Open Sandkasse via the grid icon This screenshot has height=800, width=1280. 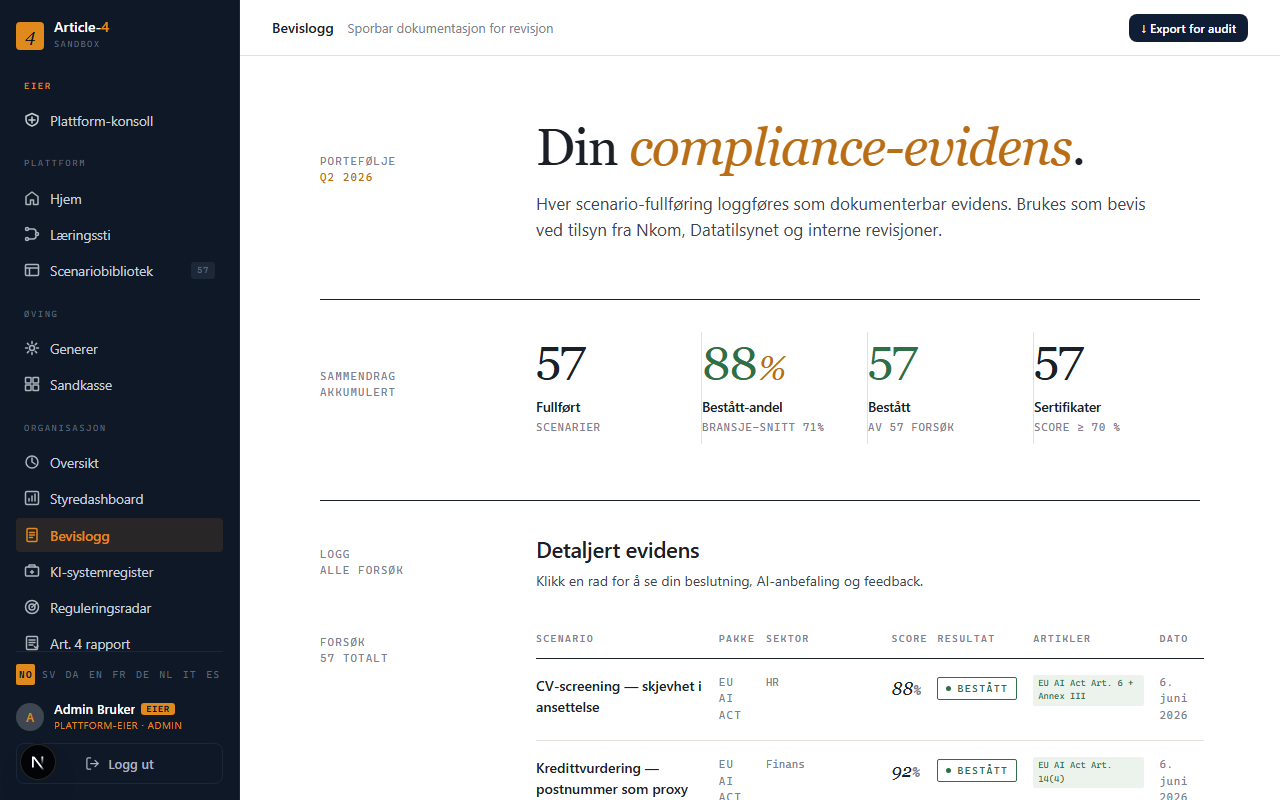click(x=32, y=385)
